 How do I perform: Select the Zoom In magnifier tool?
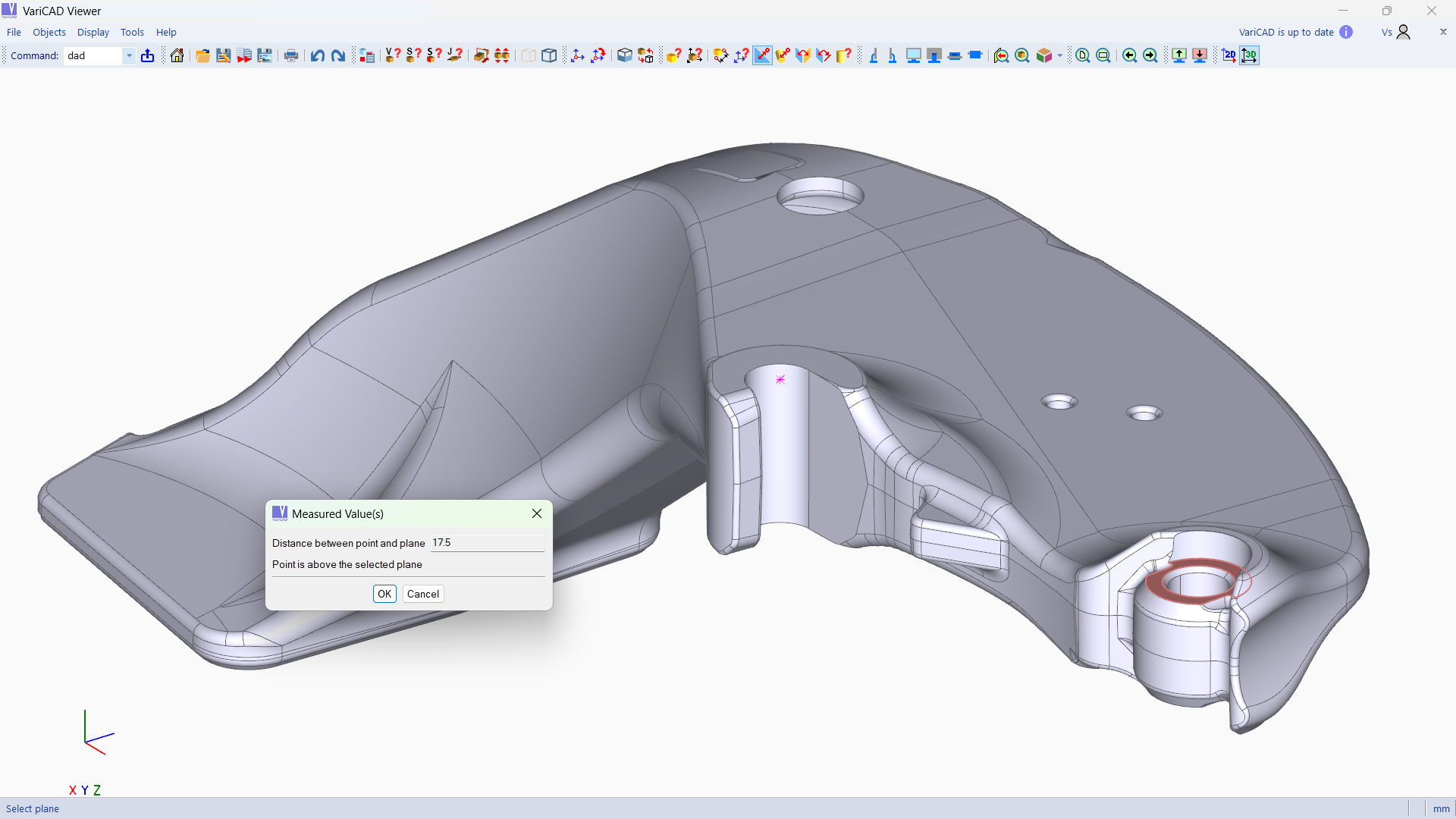click(1082, 55)
